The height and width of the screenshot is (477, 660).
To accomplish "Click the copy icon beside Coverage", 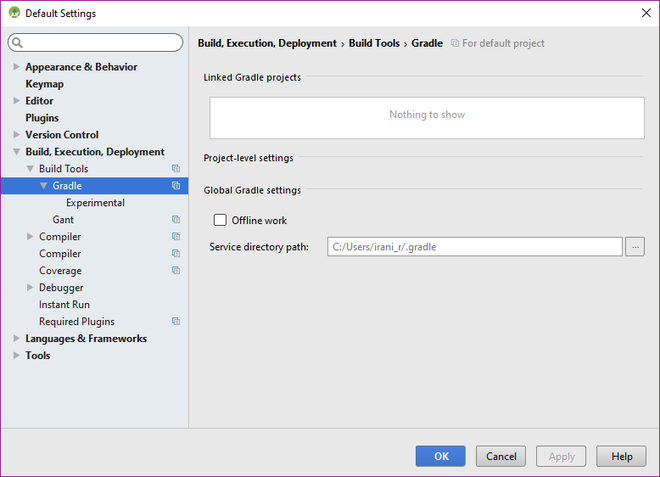I will [x=176, y=270].
